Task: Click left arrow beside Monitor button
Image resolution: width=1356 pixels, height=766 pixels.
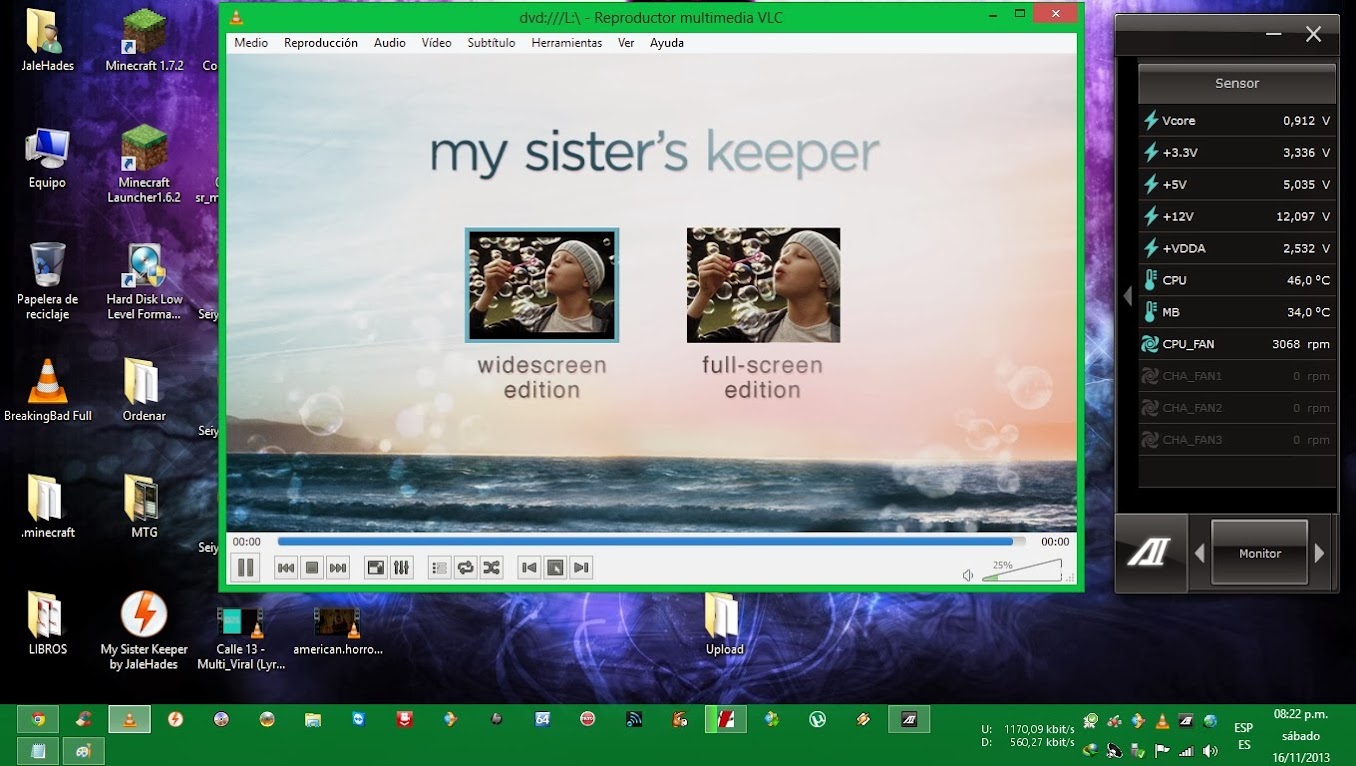Action: (x=1199, y=553)
